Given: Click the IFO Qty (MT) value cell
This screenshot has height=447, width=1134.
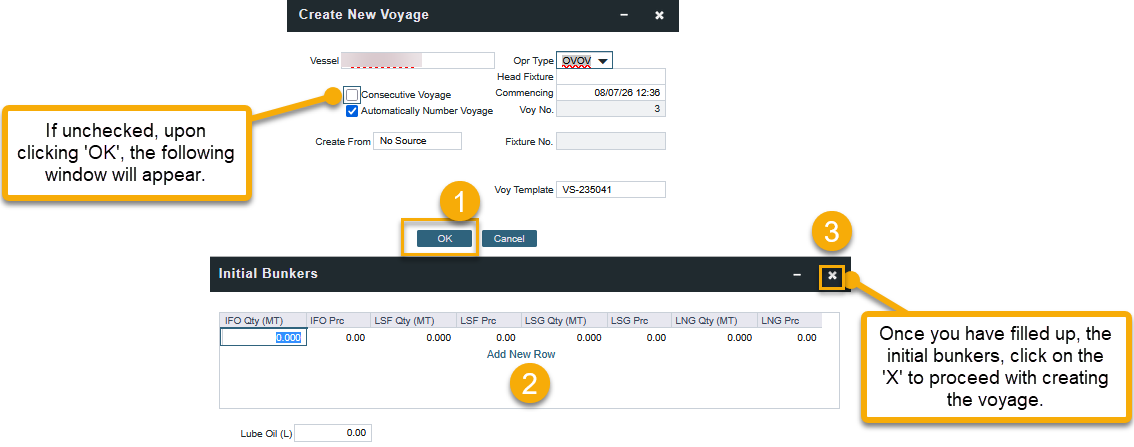Looking at the screenshot, I should point(263,338).
